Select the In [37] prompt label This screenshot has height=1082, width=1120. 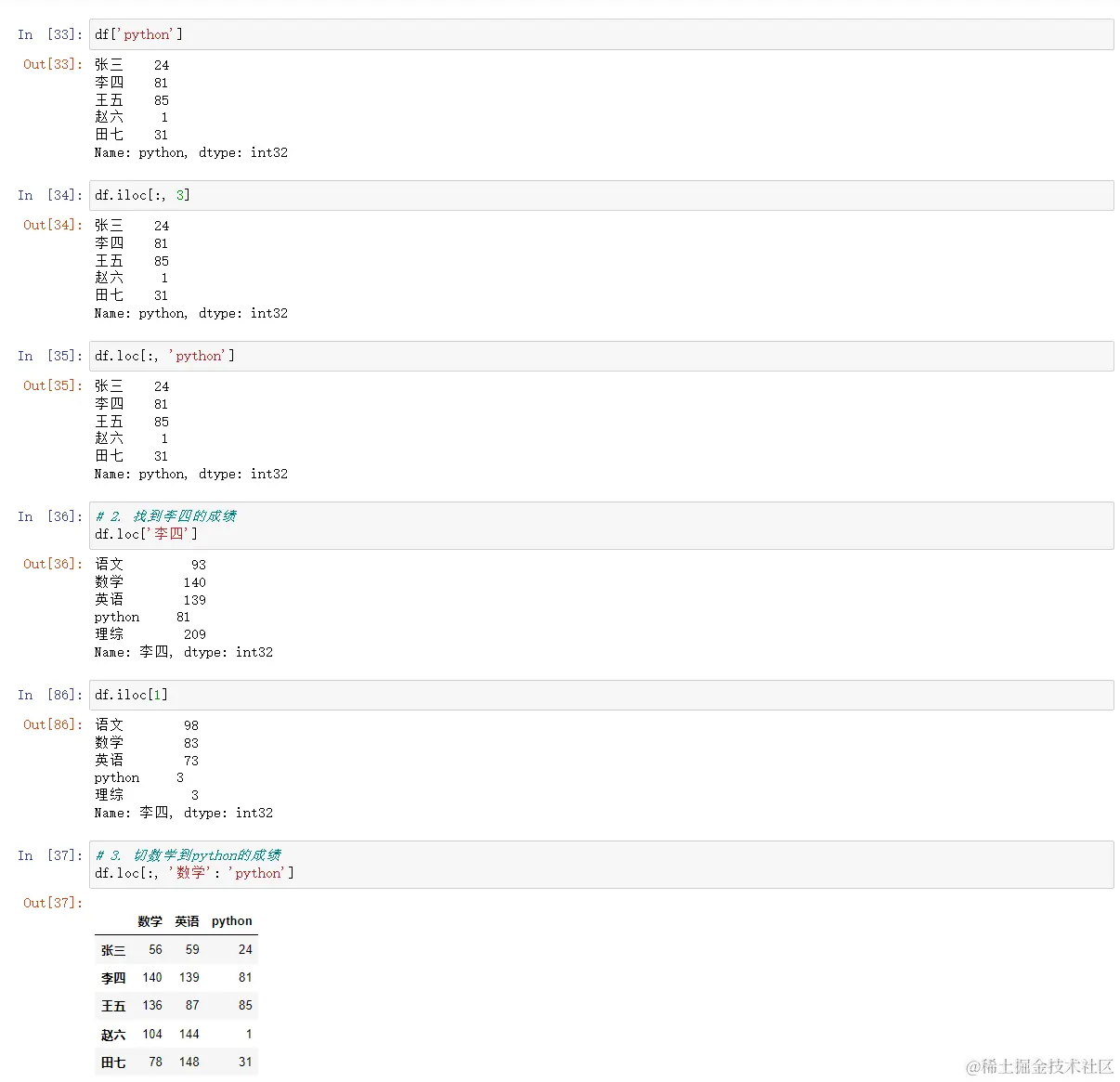(x=50, y=855)
